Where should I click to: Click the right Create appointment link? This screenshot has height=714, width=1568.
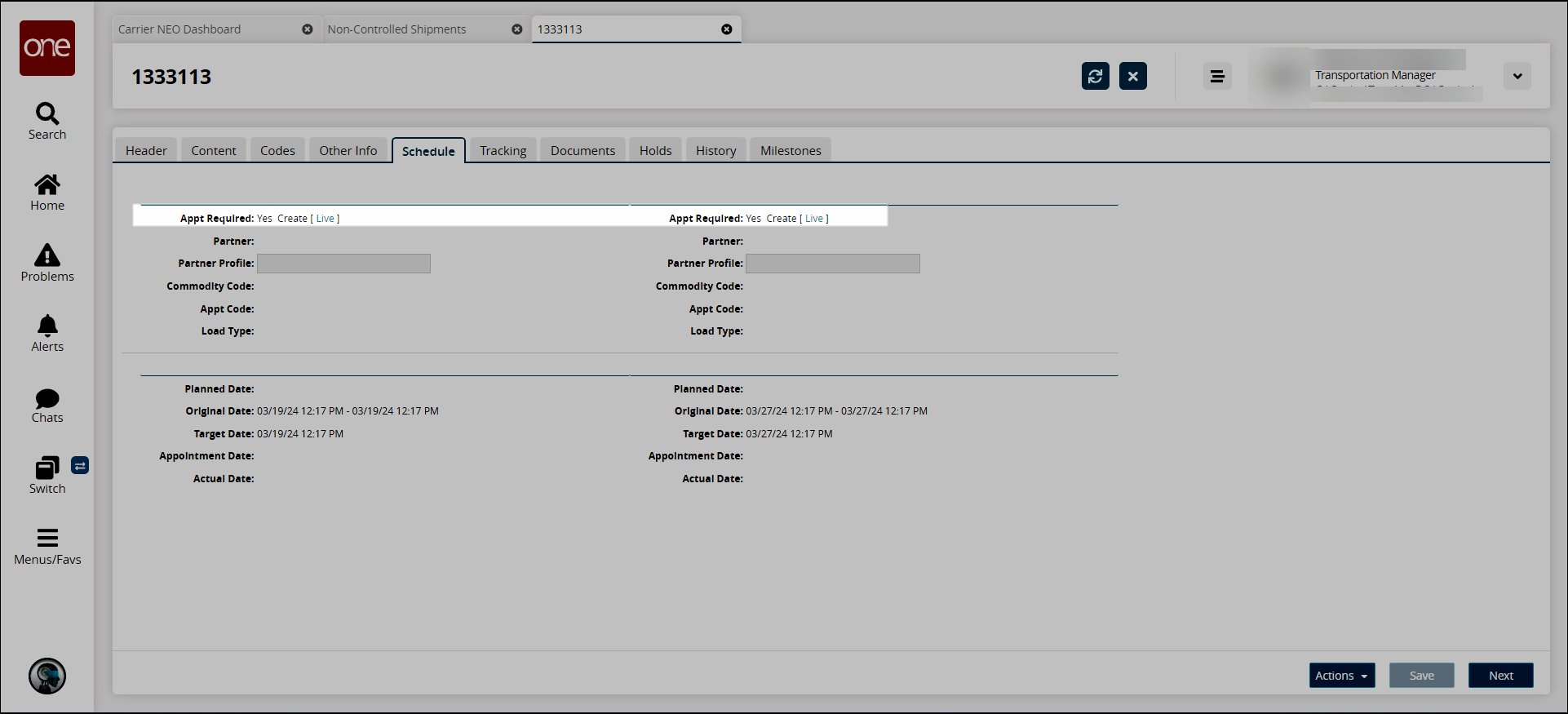(782, 219)
